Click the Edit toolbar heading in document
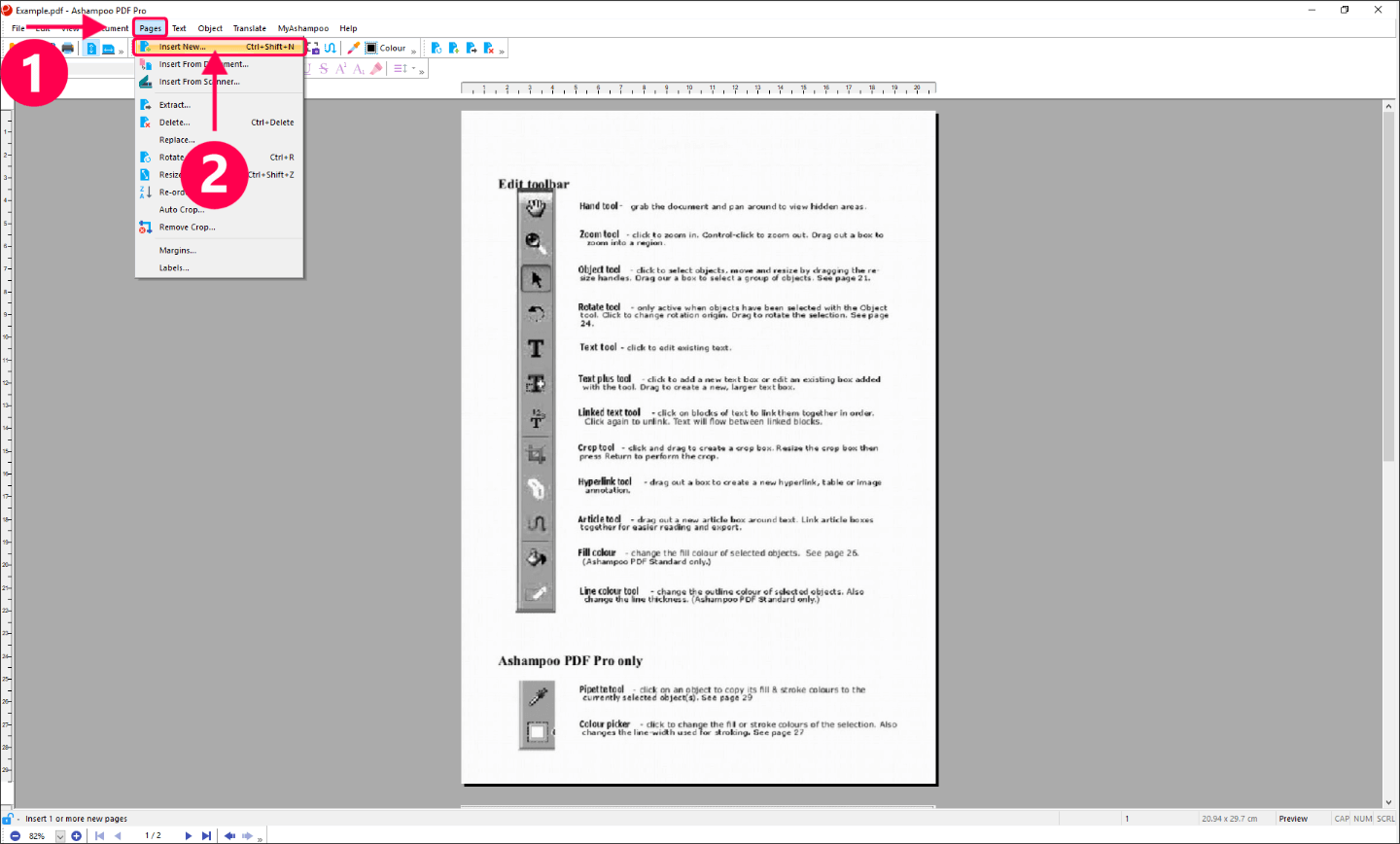Viewport: 1400px width, 844px height. tap(534, 184)
